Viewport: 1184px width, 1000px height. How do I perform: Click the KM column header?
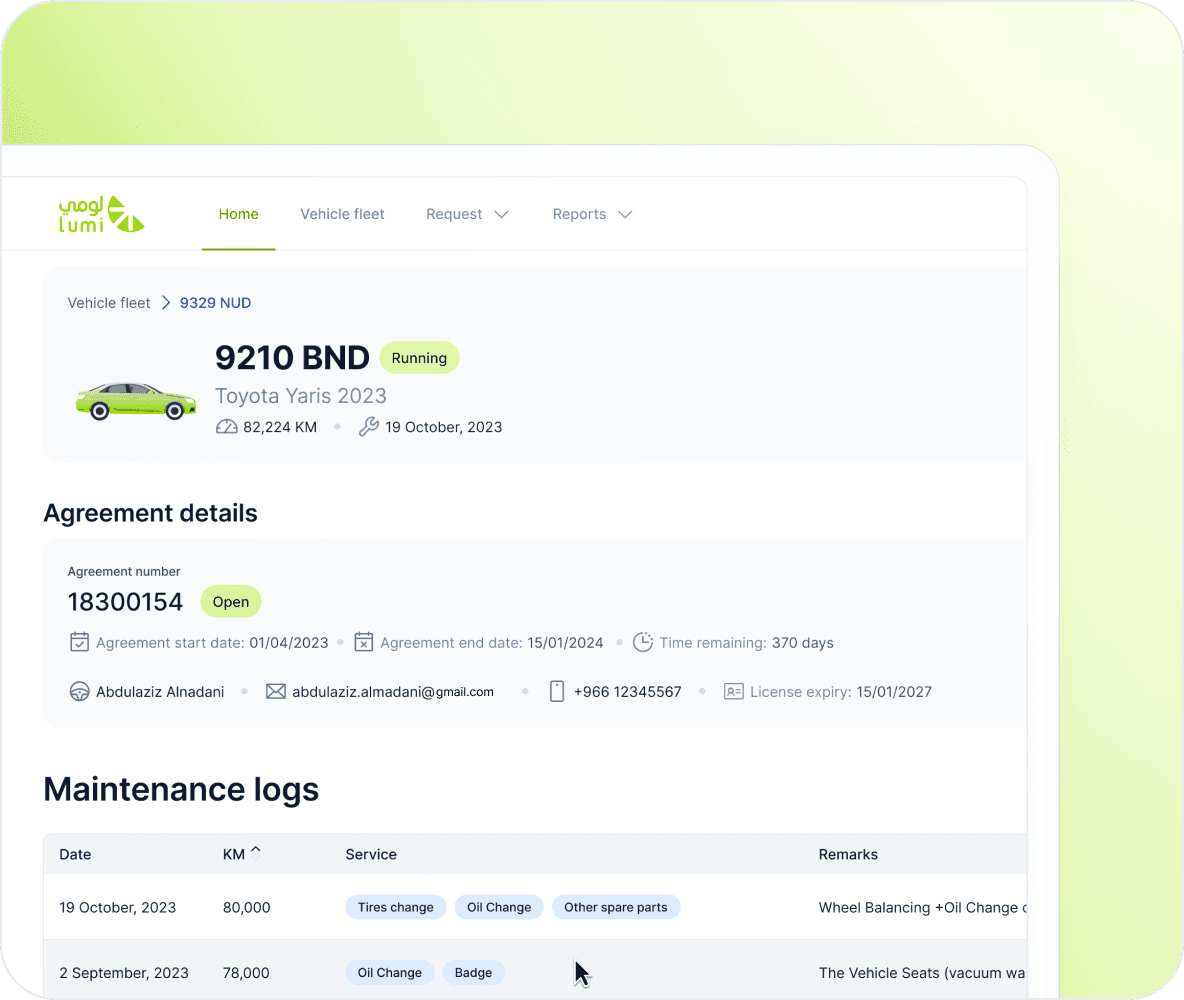coord(233,854)
